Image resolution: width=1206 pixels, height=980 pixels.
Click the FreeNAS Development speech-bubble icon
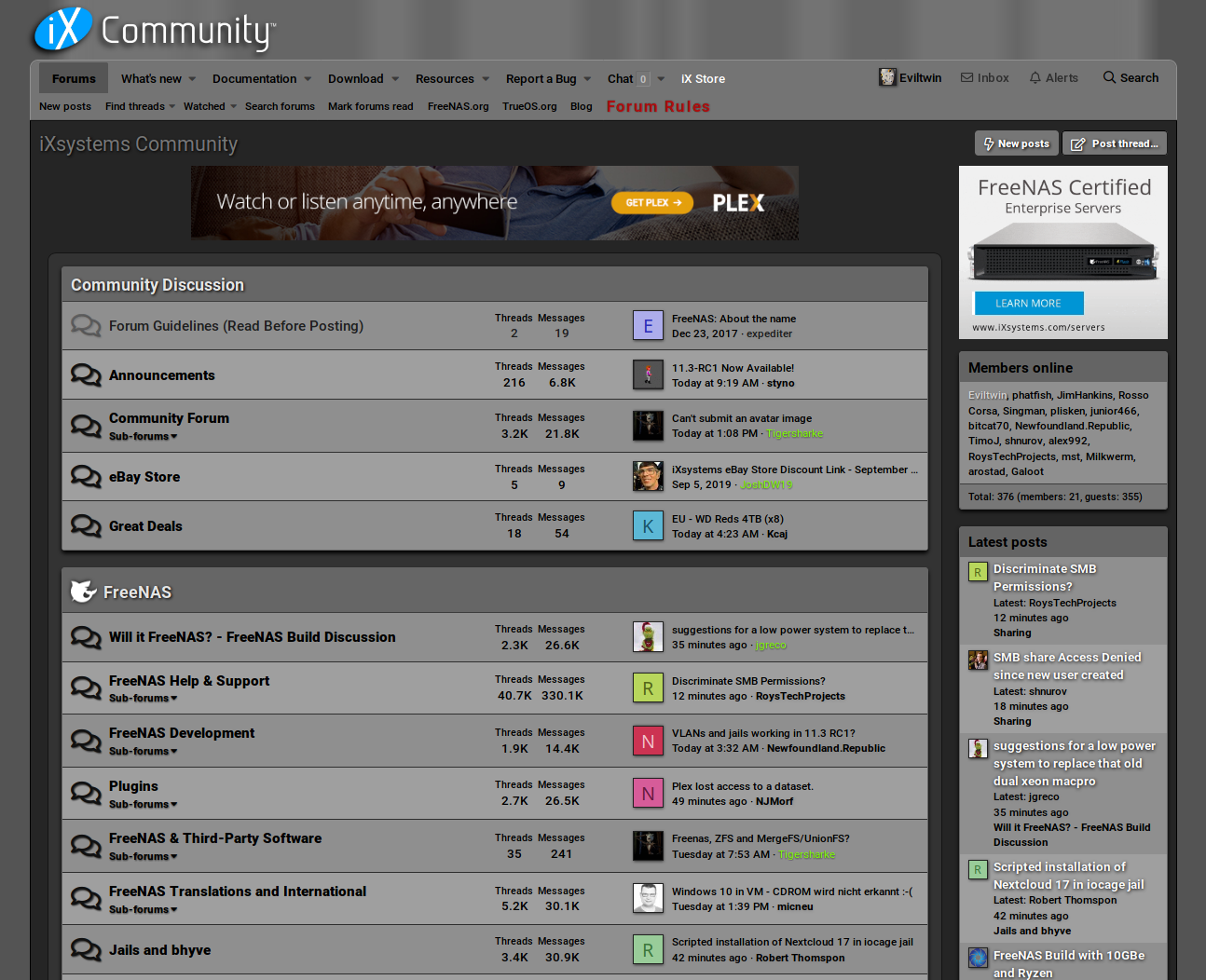[86, 742]
